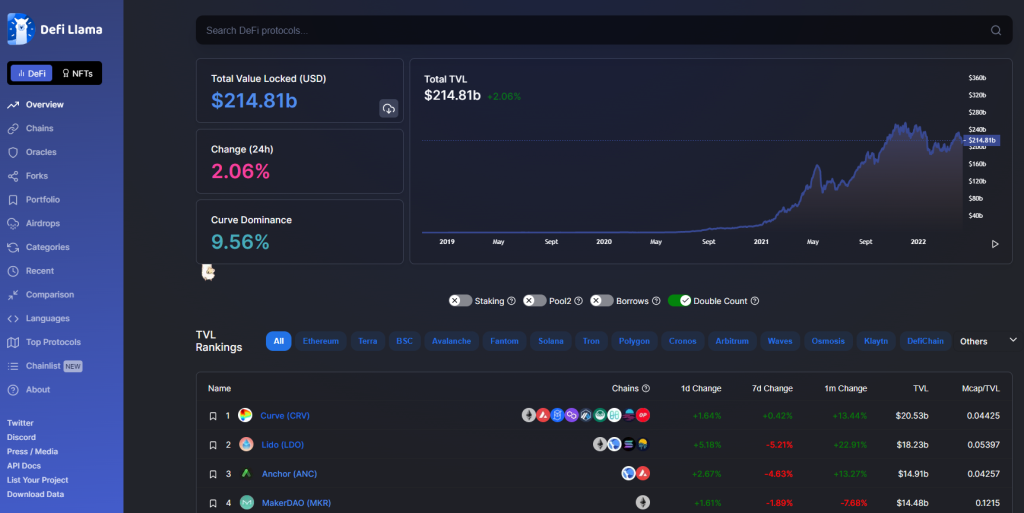The image size is (1024, 513).
Task: Filter rankings by Fantom
Action: point(504,341)
